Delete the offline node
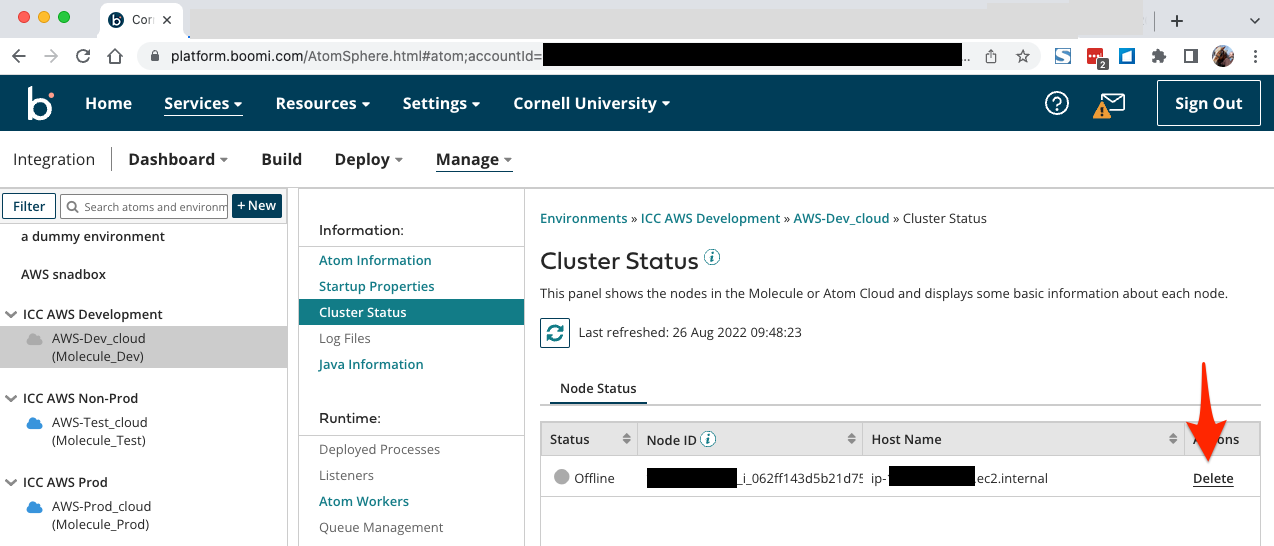Screen dimensions: 1274x546 point(1213,478)
